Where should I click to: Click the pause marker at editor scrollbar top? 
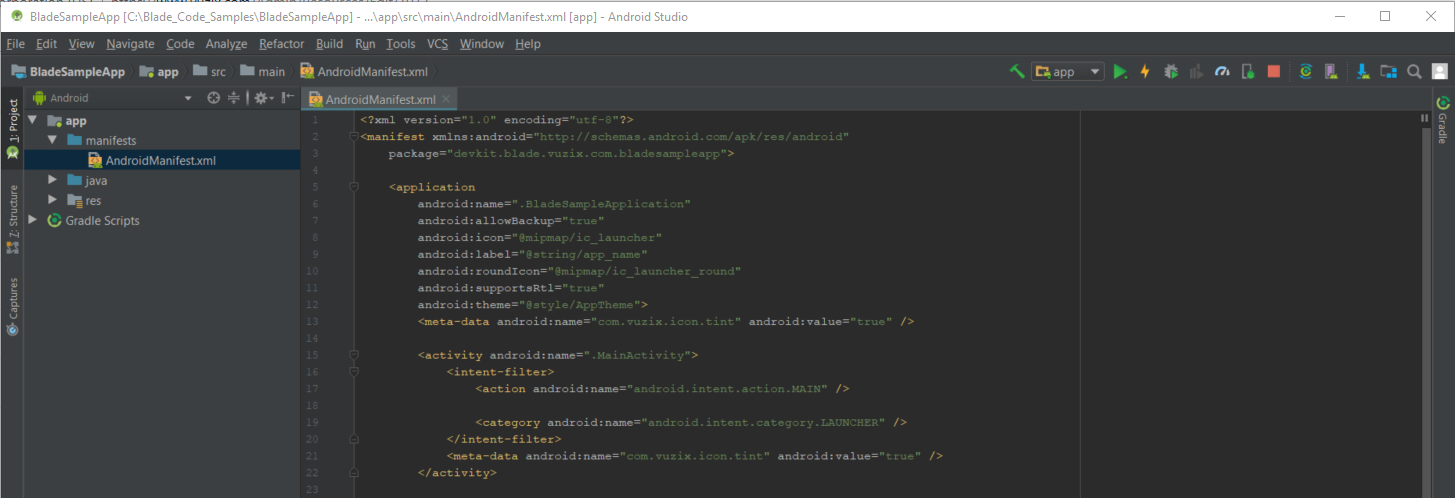coord(1425,118)
